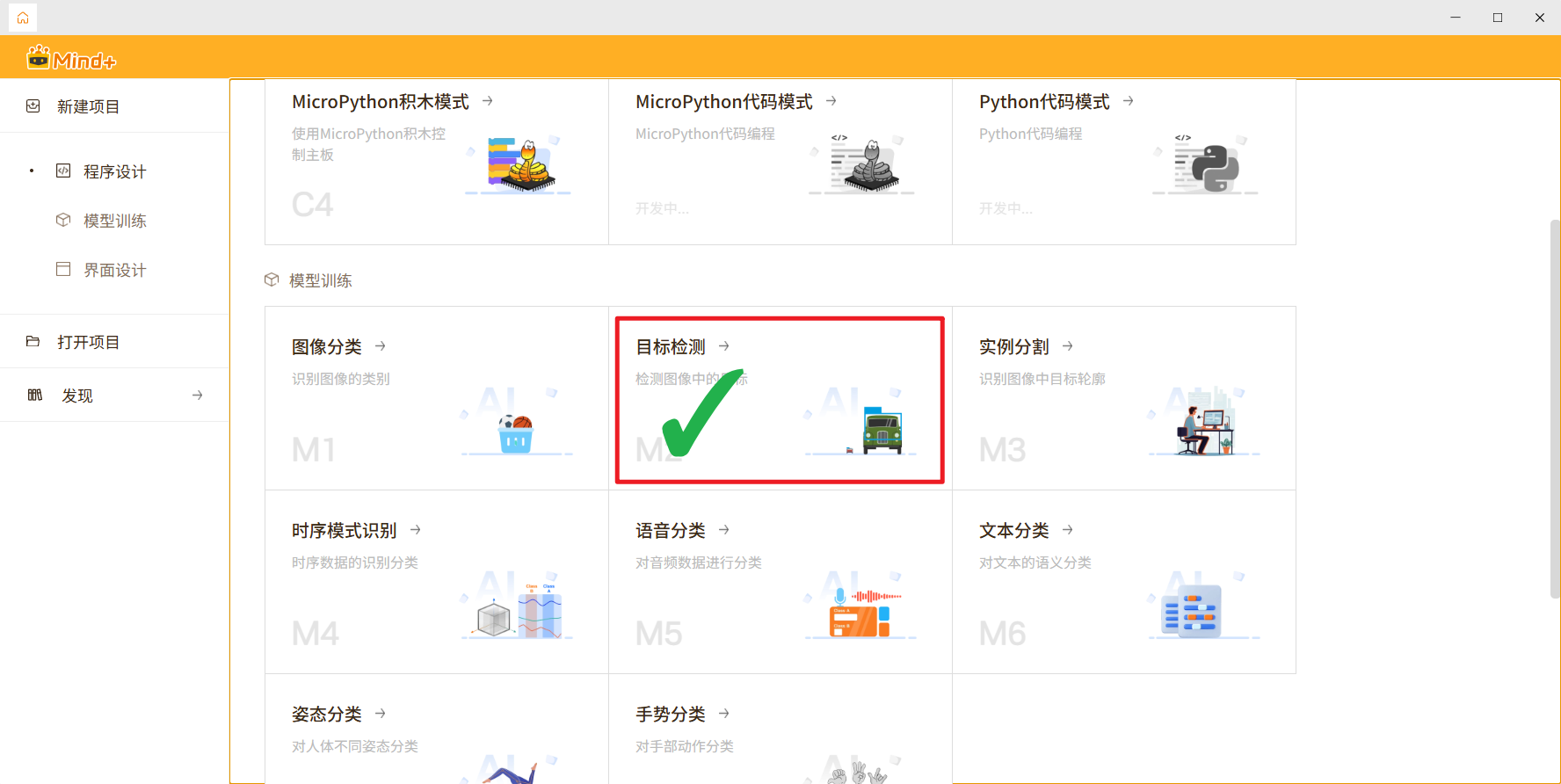This screenshot has height=784, width=1561.
Task: Click the home icon in title bar
Action: [23, 18]
